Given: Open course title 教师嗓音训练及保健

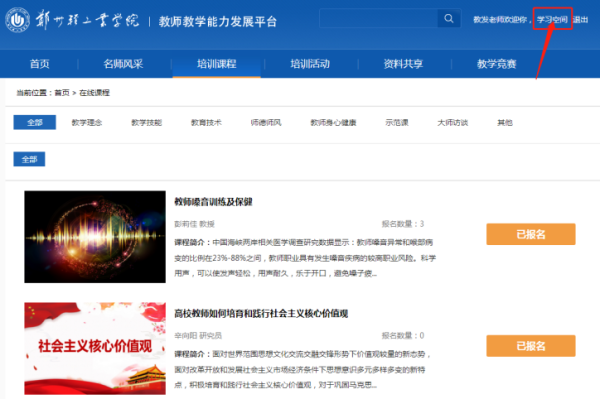Looking at the screenshot, I should [x=214, y=202].
